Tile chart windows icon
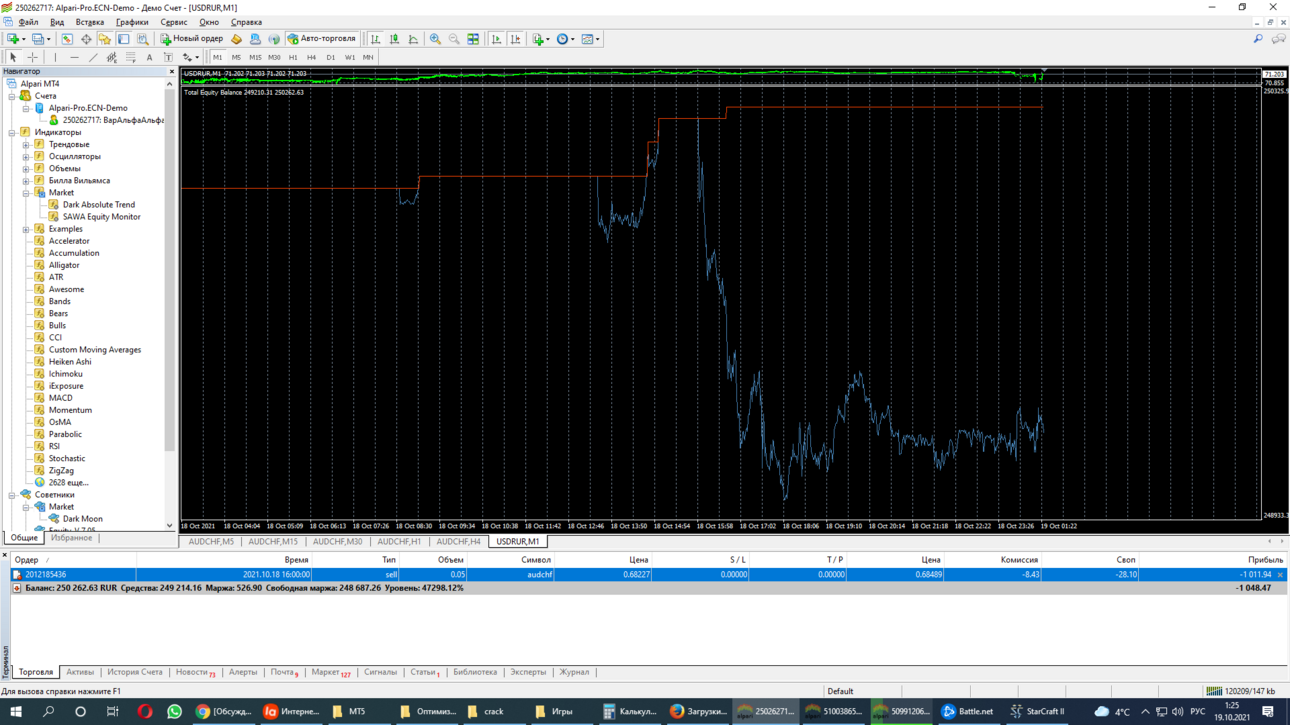The width and height of the screenshot is (1290, 725). 473,39
